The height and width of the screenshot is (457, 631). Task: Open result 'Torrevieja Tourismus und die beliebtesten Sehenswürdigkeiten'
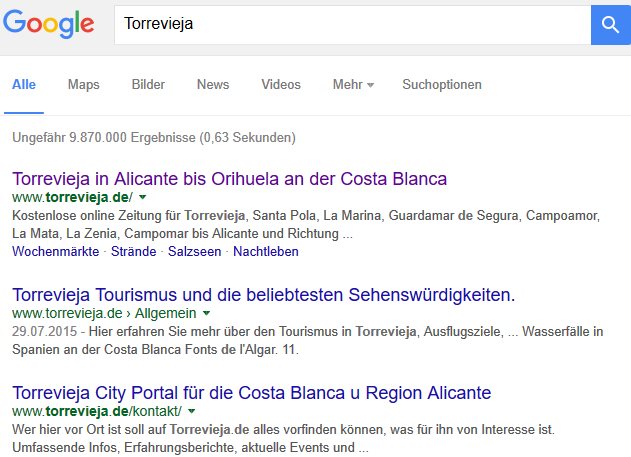[264, 295]
